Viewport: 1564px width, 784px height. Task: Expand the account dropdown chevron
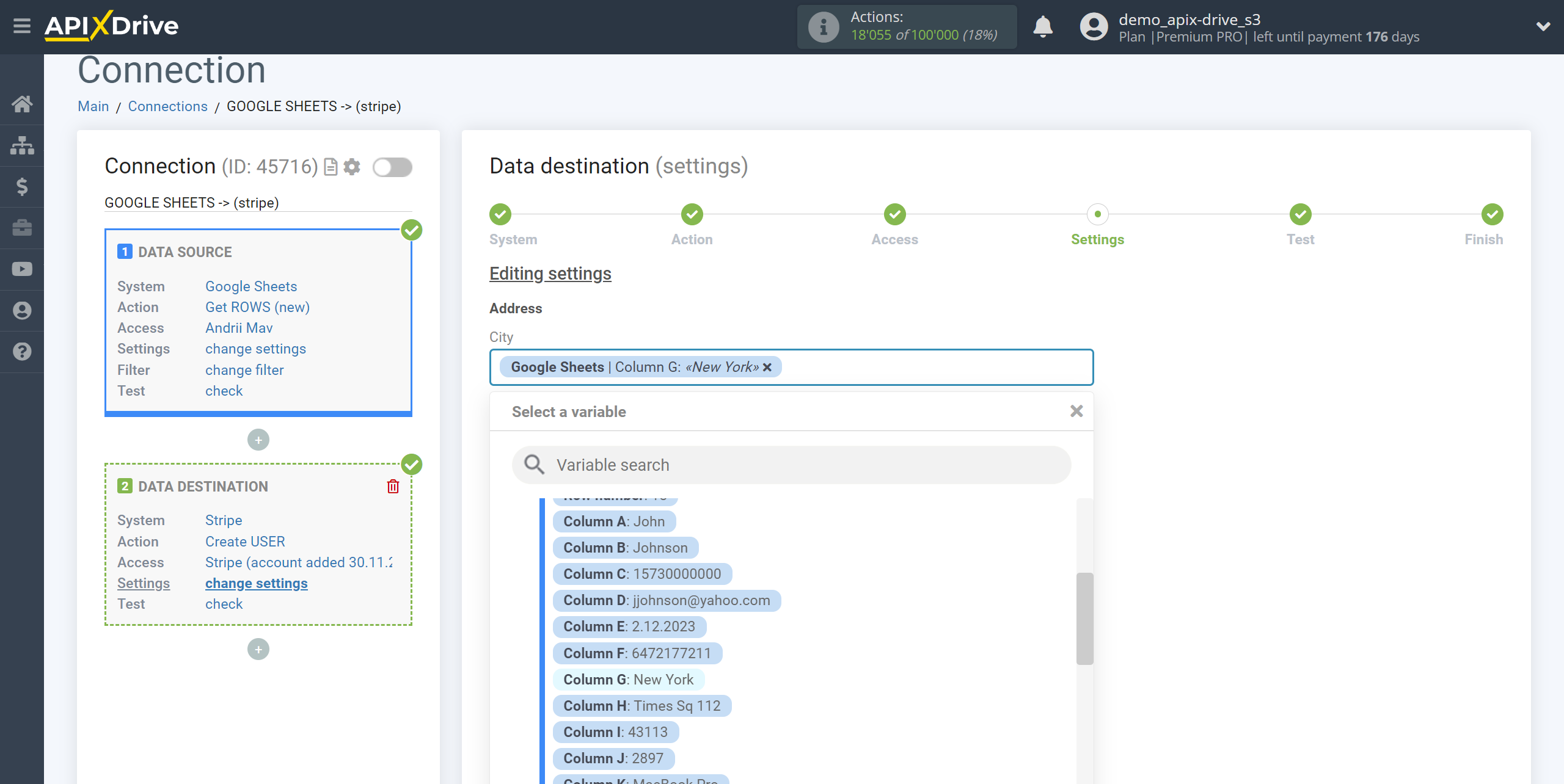[x=1543, y=26]
